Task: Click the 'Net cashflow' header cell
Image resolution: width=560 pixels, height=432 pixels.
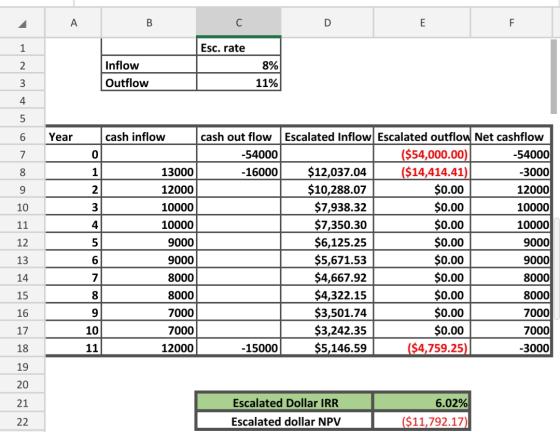Action: [x=511, y=137]
